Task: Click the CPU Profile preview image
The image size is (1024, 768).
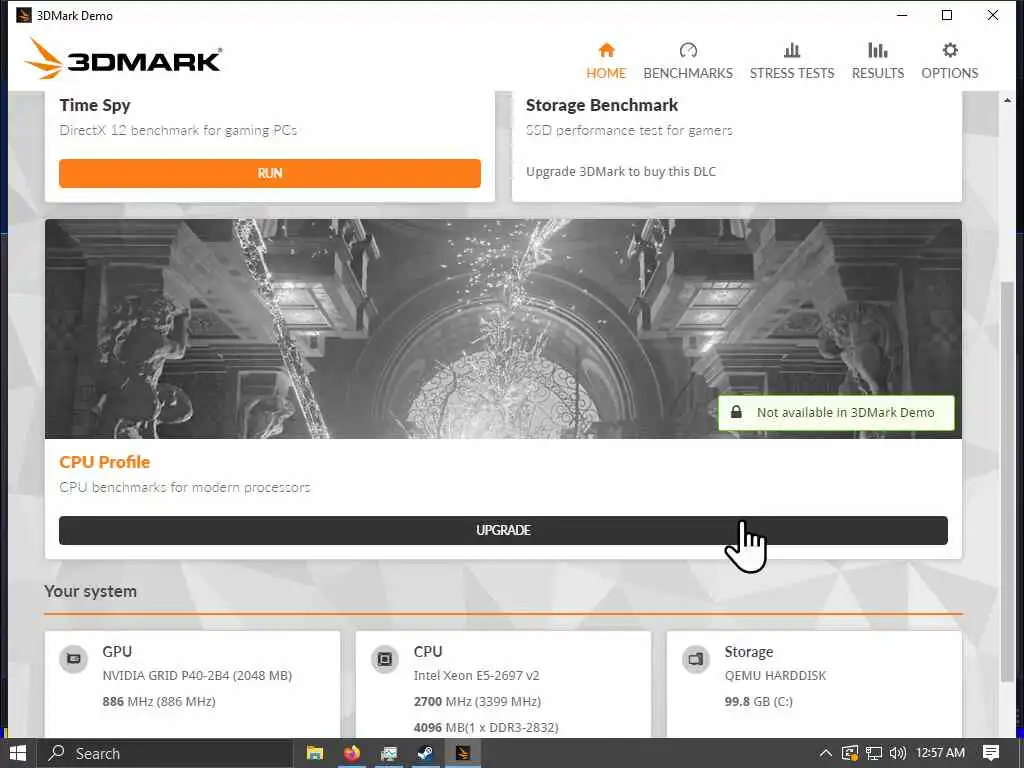Action: pyautogui.click(x=503, y=328)
